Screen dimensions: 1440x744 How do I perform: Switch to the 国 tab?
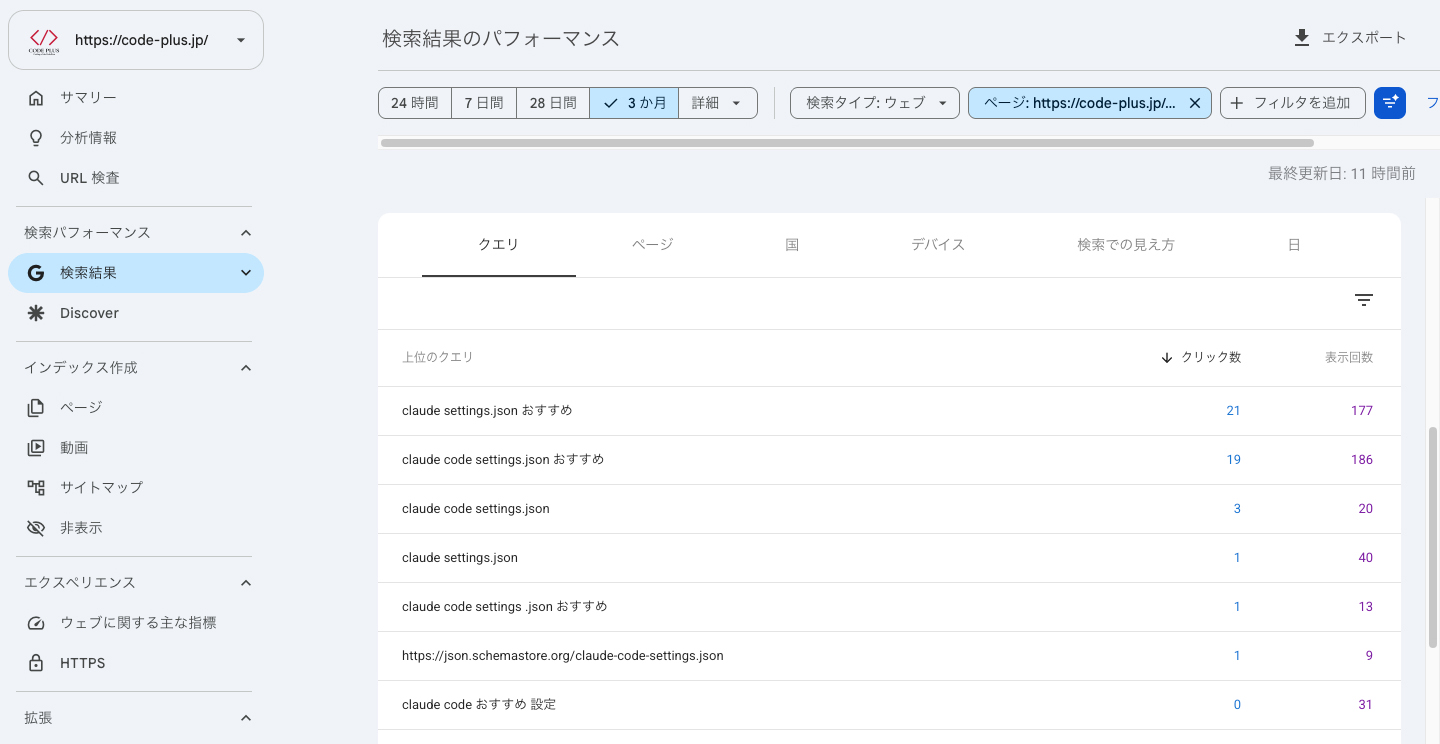792,245
